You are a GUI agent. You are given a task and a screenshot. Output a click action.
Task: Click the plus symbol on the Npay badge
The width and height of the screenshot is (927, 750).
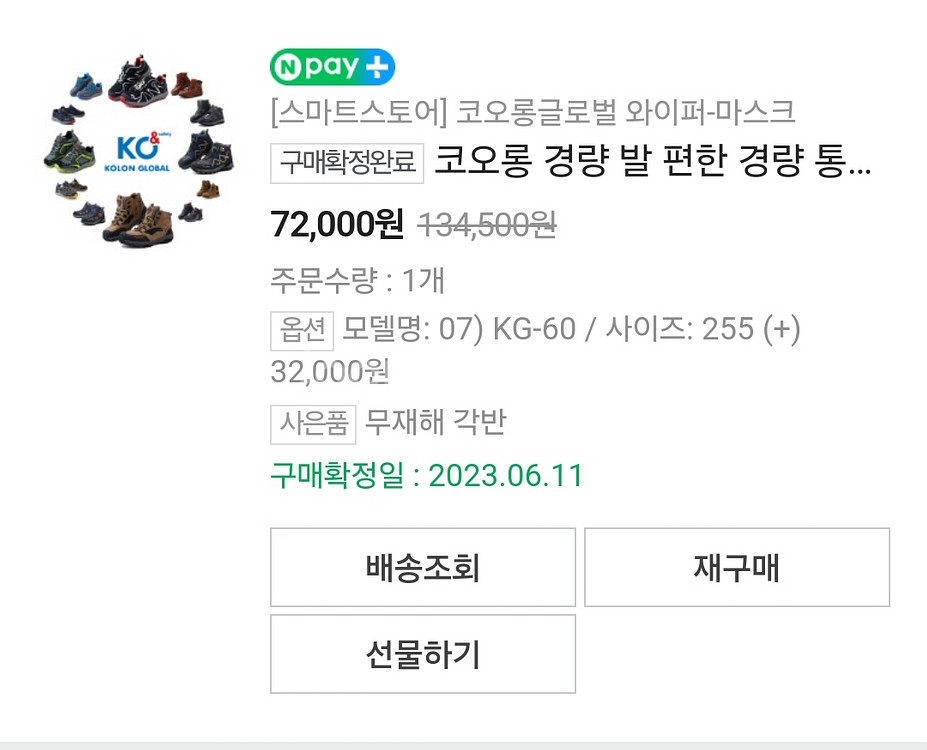click(377, 67)
